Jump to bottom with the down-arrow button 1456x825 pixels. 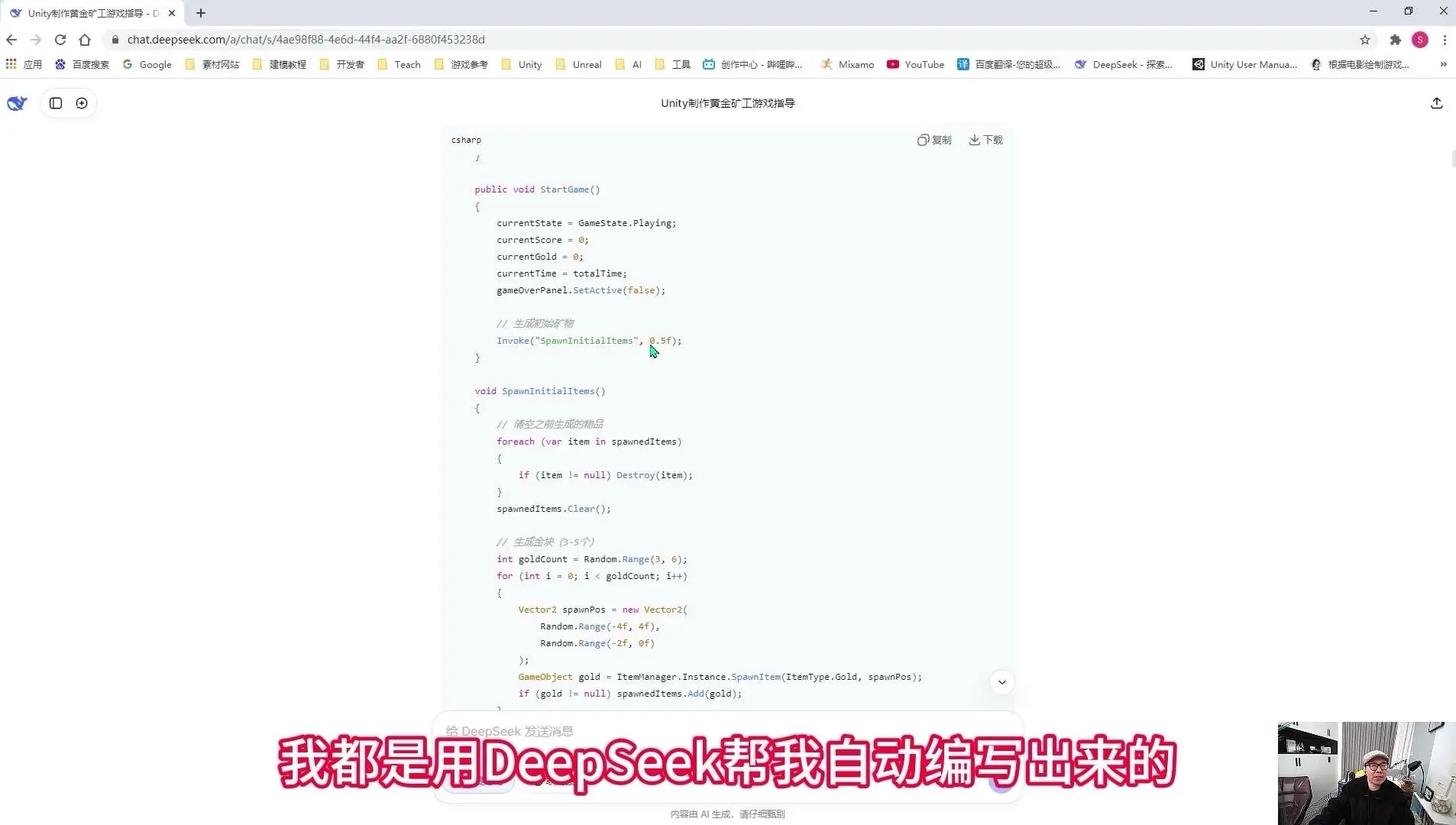coord(1001,682)
